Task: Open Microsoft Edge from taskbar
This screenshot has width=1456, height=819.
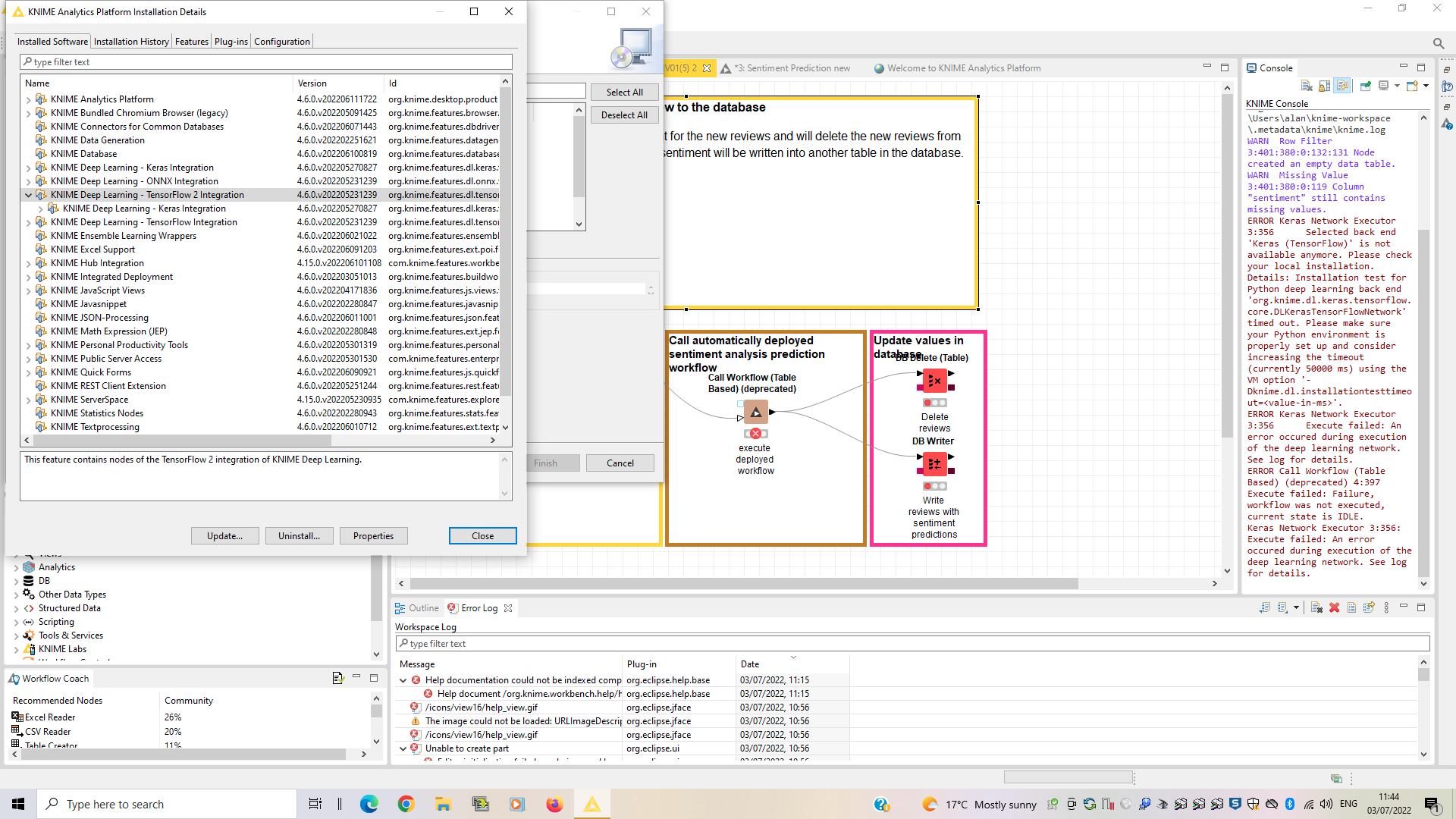Action: pyautogui.click(x=369, y=804)
